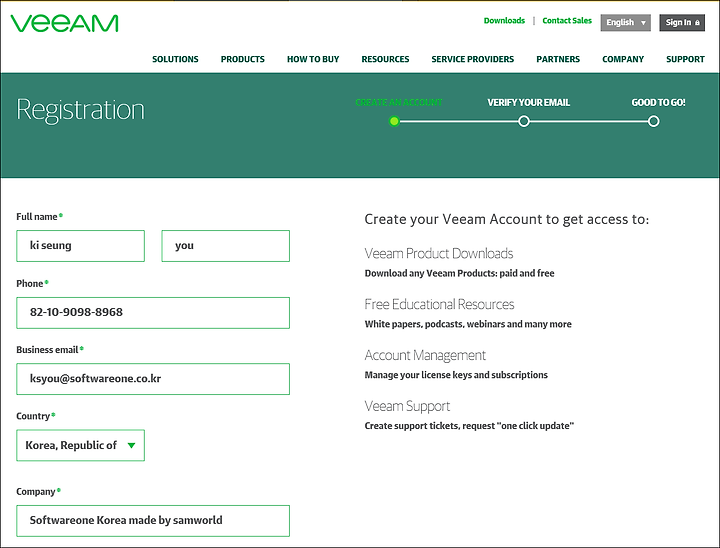Image resolution: width=720 pixels, height=548 pixels.
Task: Click the Veeam Product Downloads heading
Action: 439,254
